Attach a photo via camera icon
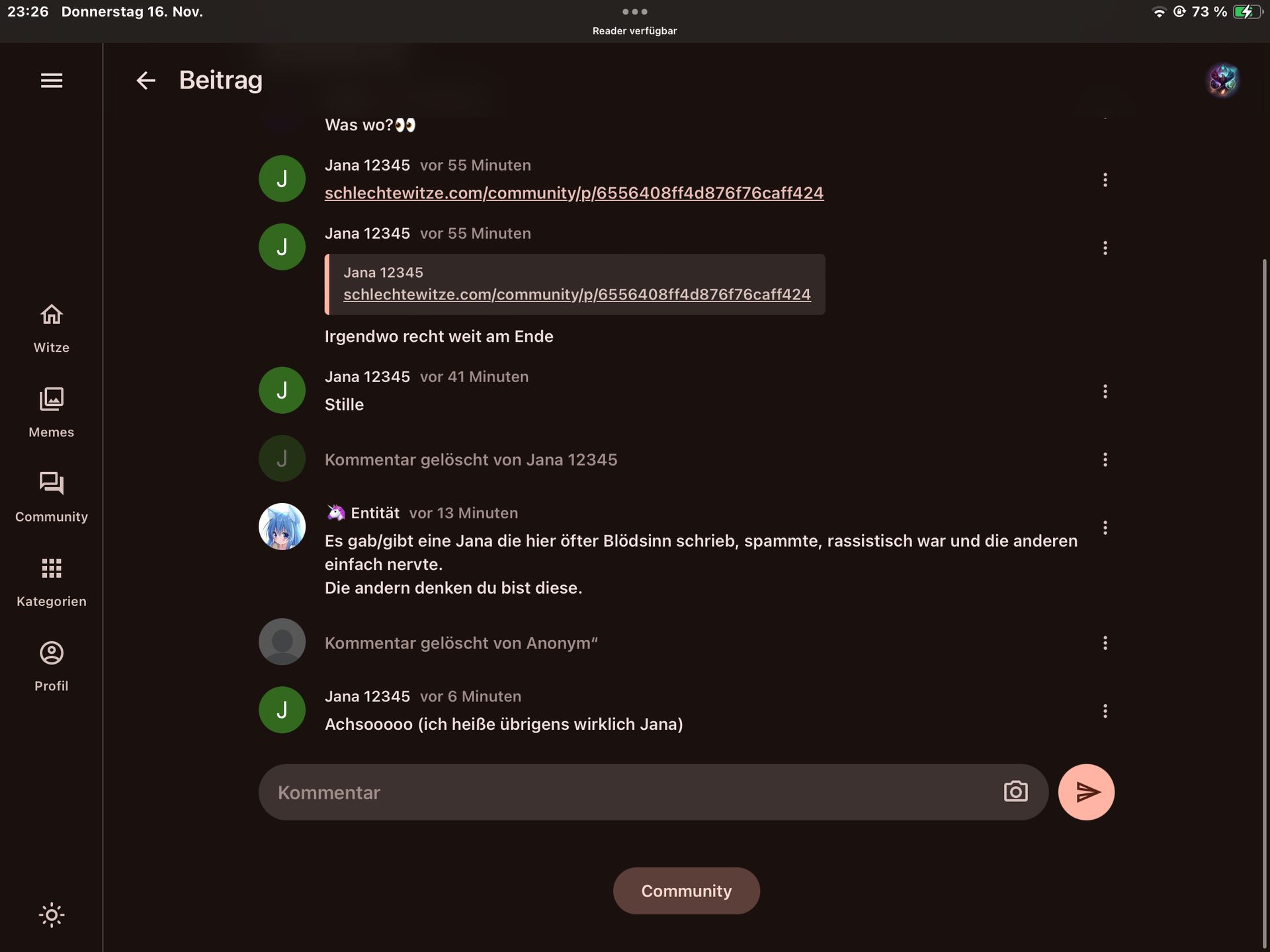The height and width of the screenshot is (952, 1270). 1015,792
